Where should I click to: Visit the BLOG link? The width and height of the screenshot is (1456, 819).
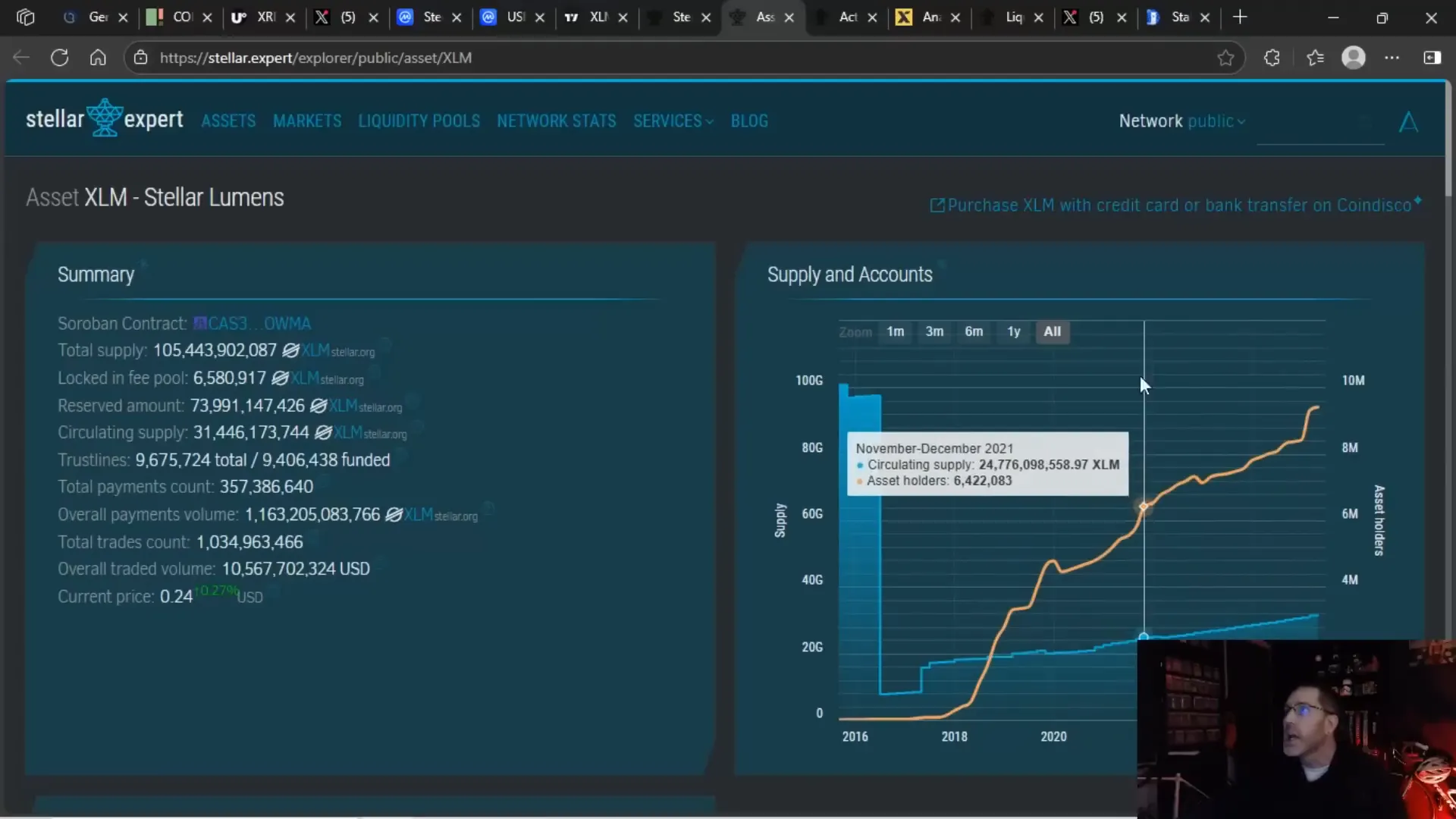(749, 121)
